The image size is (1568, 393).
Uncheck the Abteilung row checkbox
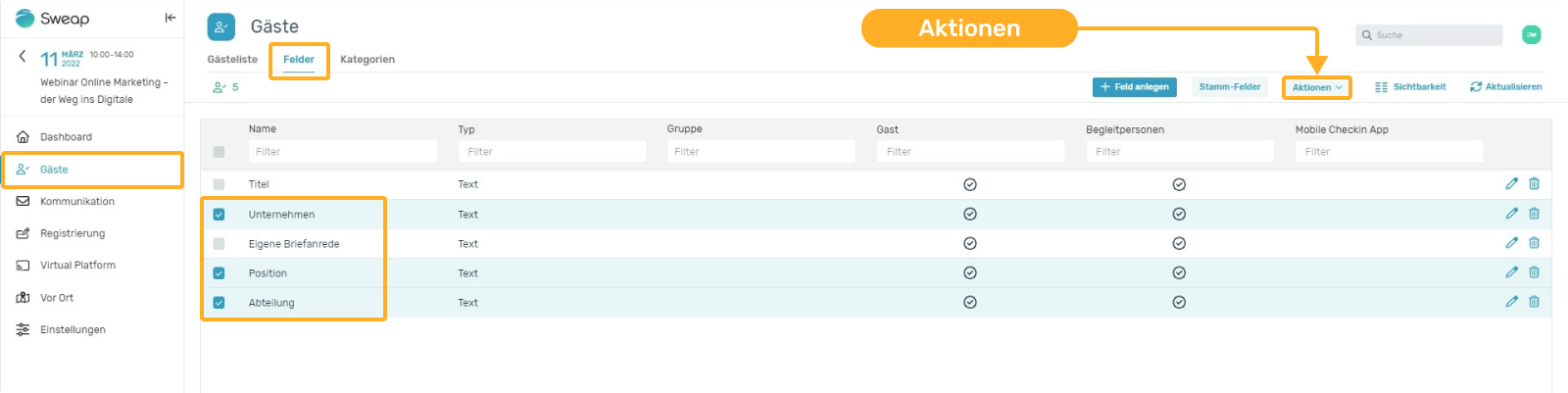click(219, 303)
